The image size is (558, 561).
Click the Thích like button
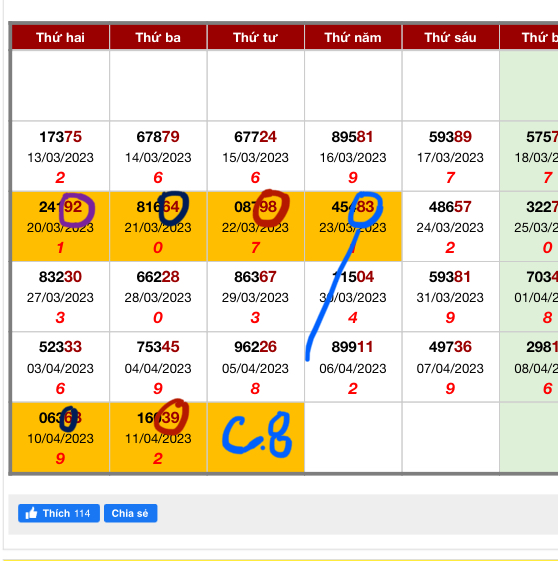(x=59, y=513)
